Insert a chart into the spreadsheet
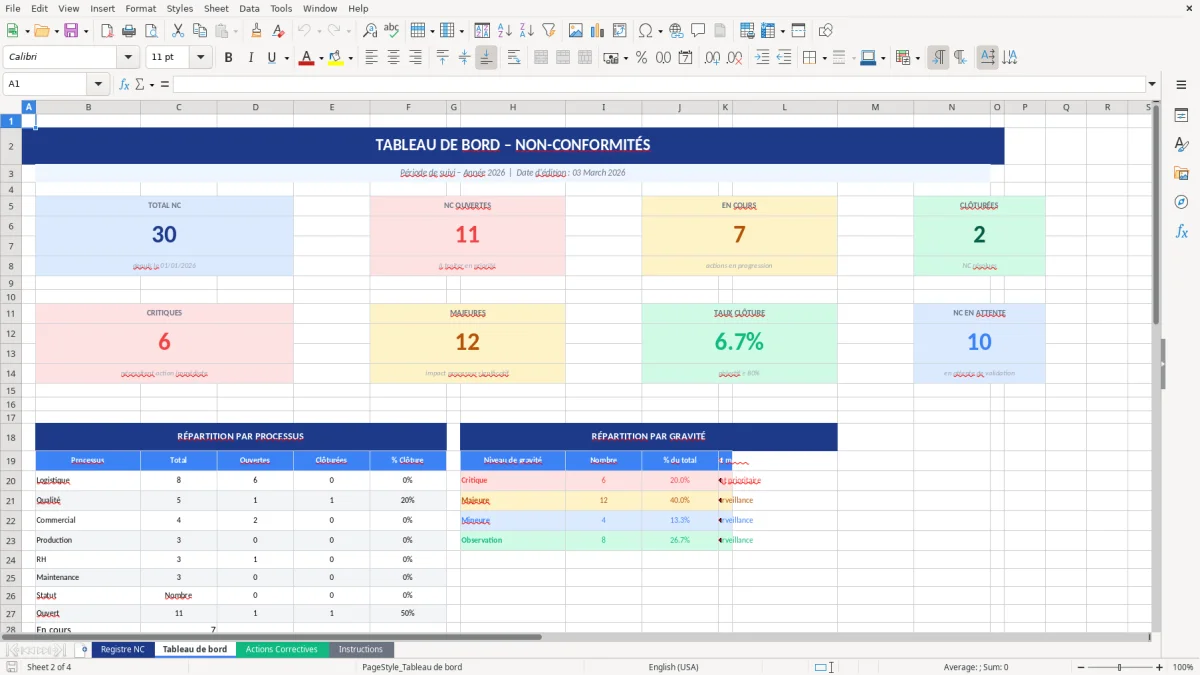 (x=598, y=30)
